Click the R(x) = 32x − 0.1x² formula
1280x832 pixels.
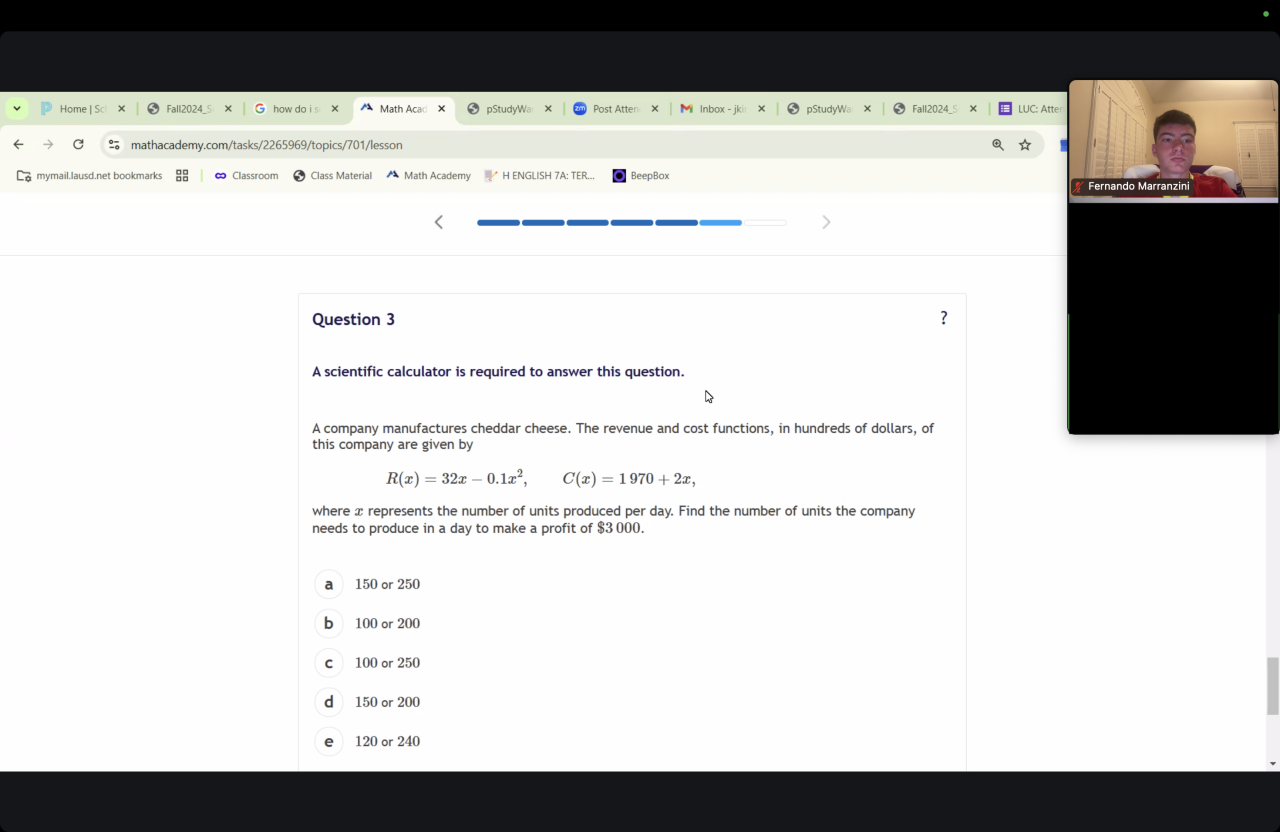click(456, 478)
